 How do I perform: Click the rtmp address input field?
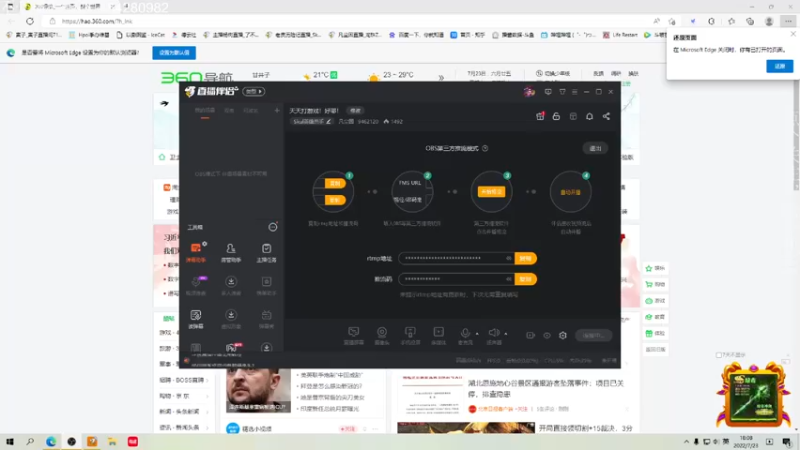click(x=456, y=258)
